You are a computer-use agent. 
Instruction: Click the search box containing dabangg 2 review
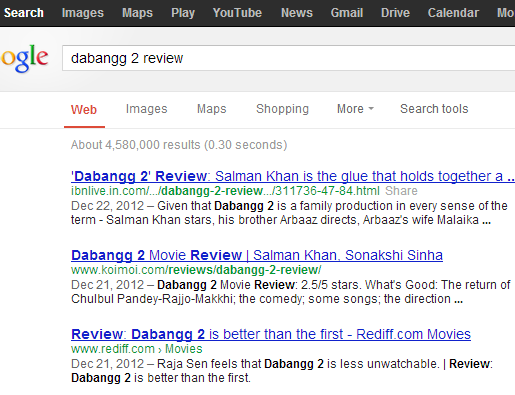pos(289,58)
